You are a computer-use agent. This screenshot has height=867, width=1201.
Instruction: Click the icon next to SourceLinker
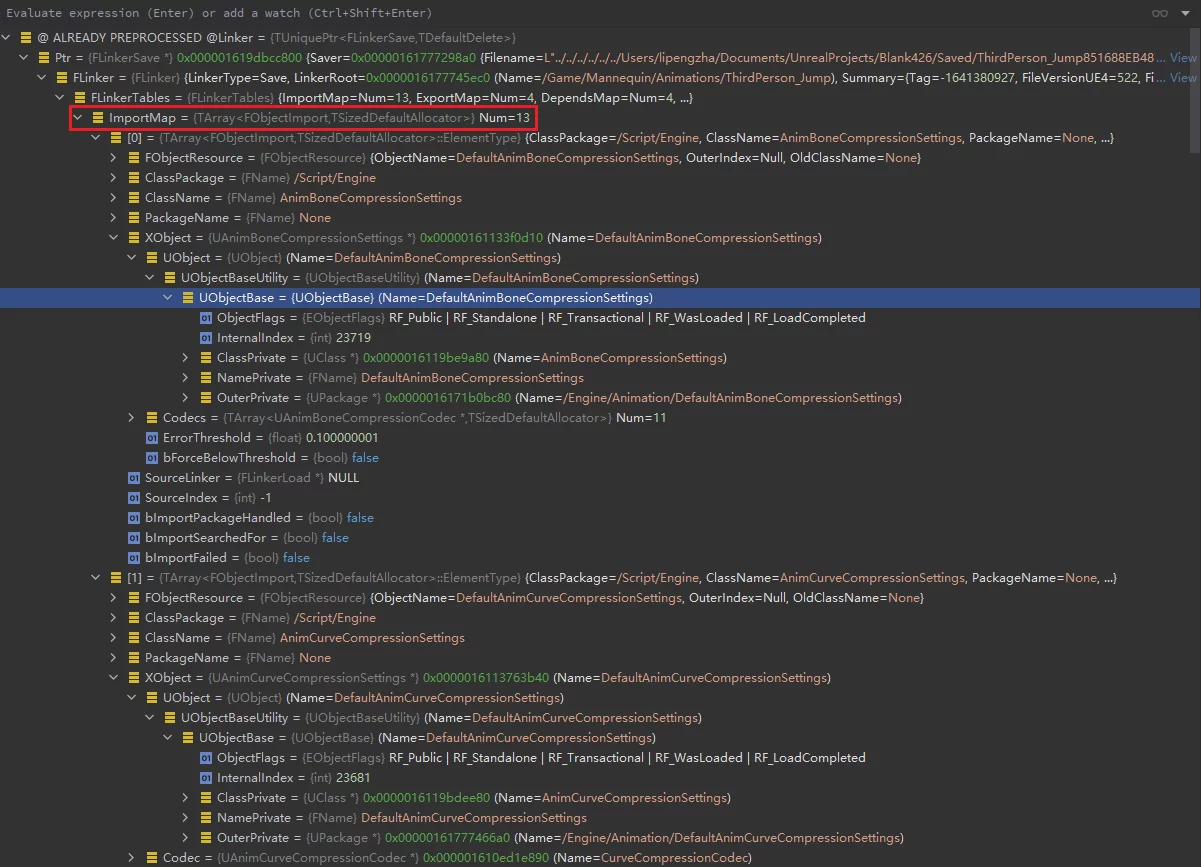click(134, 478)
